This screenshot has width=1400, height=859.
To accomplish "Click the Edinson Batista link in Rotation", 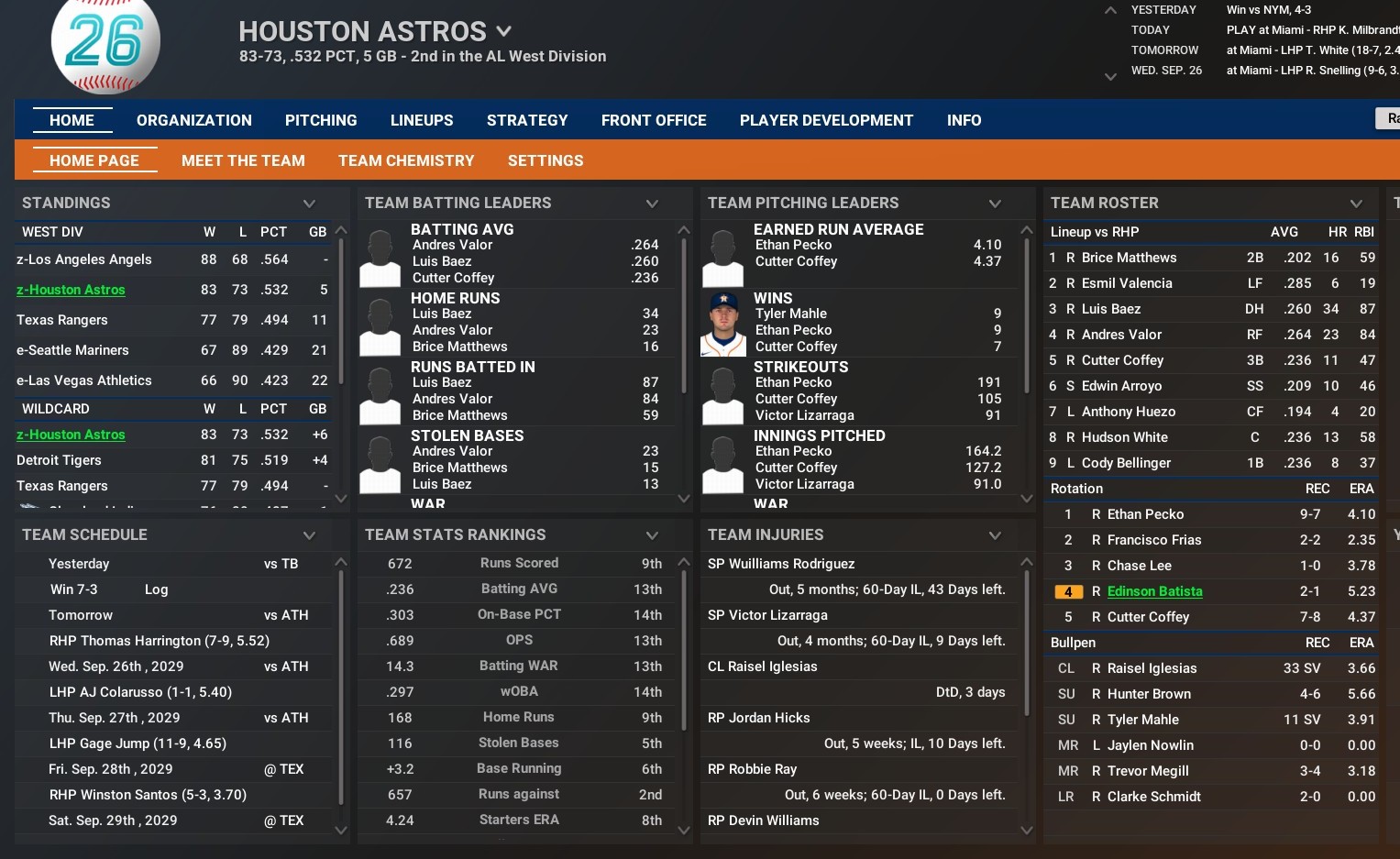I will (x=1154, y=591).
